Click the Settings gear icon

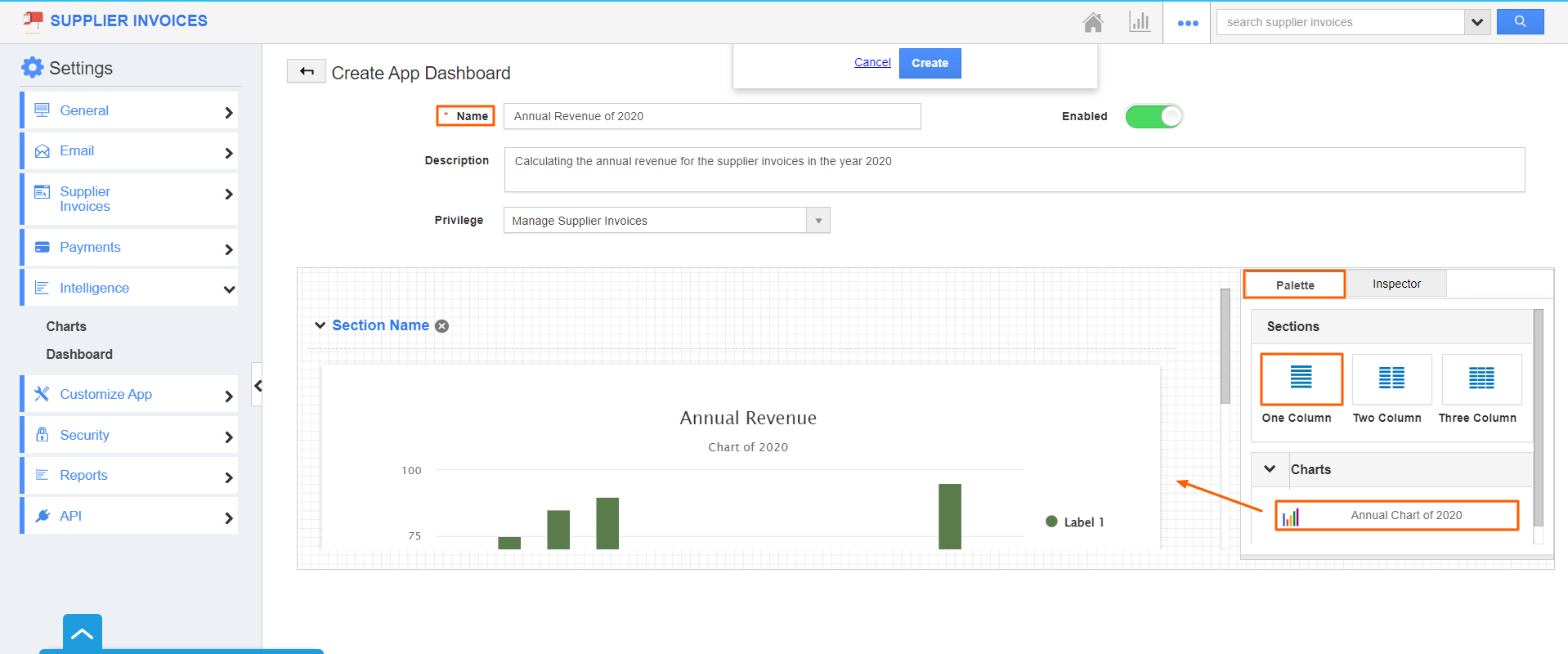tap(32, 67)
